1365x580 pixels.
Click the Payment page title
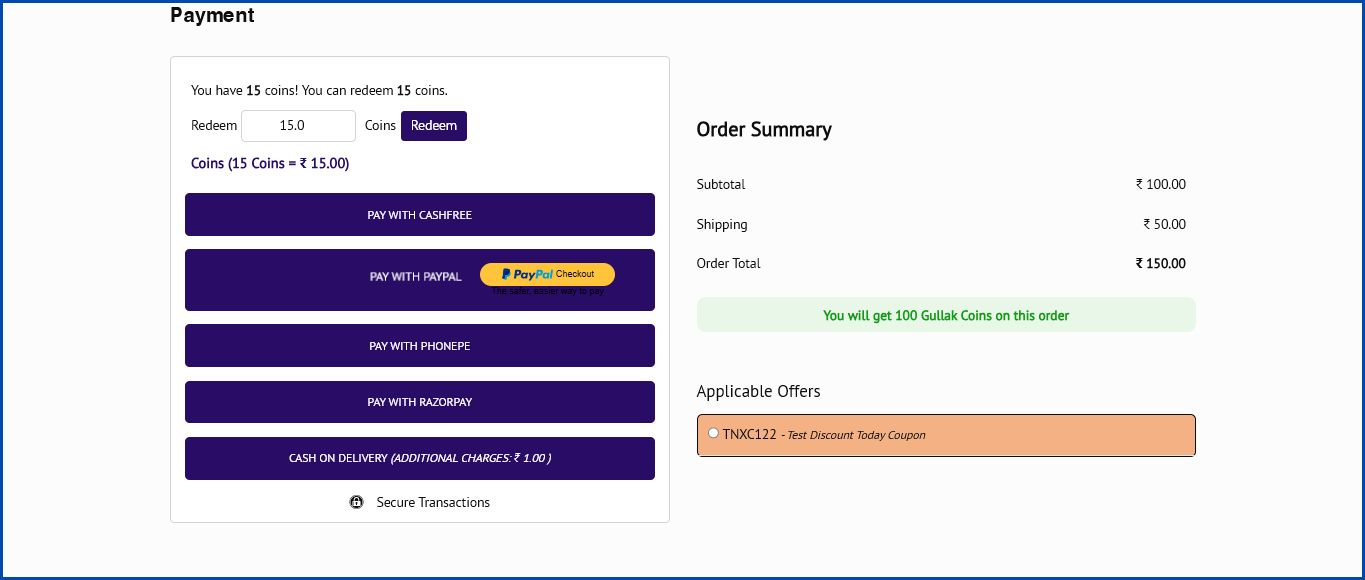pyautogui.click(x=212, y=15)
